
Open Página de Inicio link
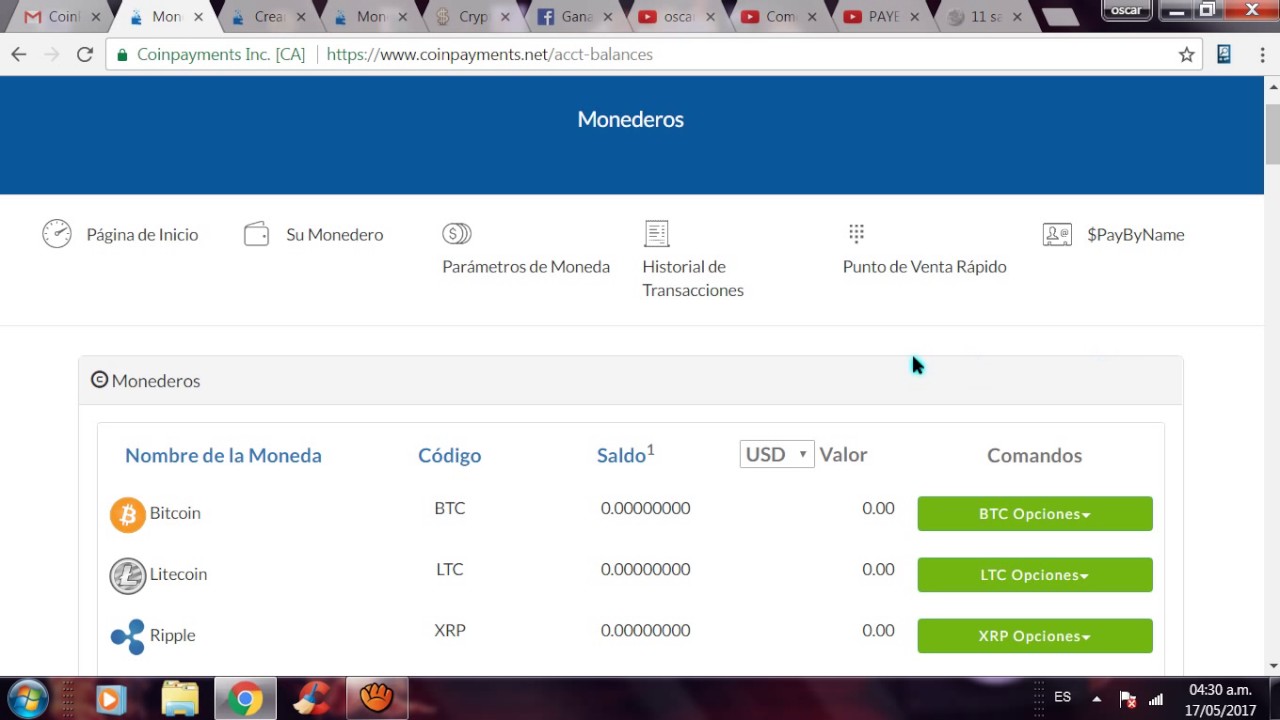coord(142,234)
